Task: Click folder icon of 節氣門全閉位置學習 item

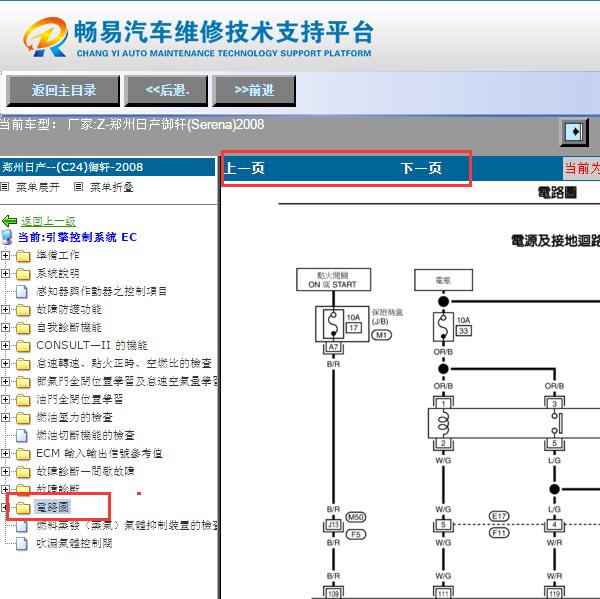Action: tap(23, 382)
